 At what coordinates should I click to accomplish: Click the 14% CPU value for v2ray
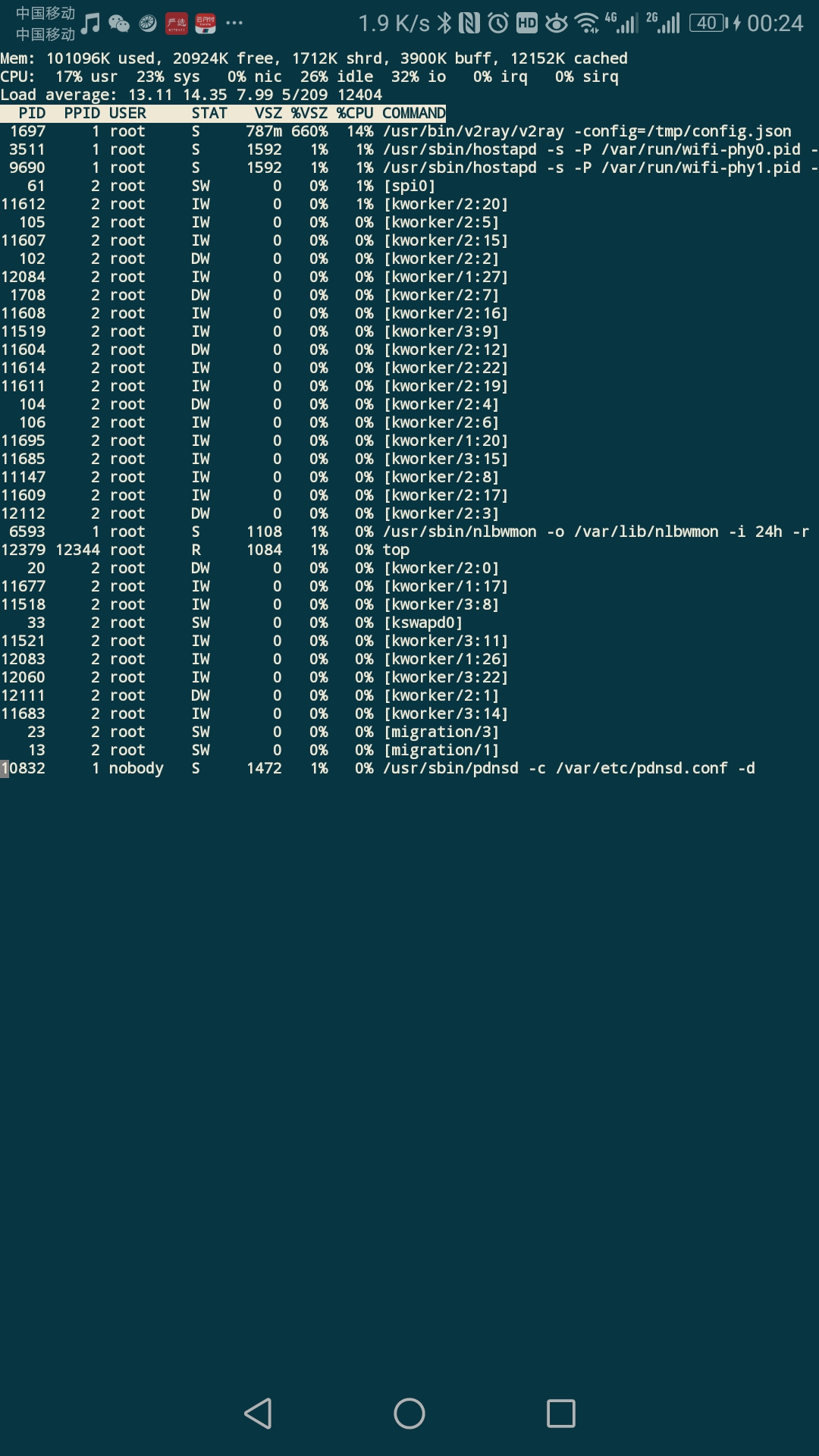[x=359, y=131]
